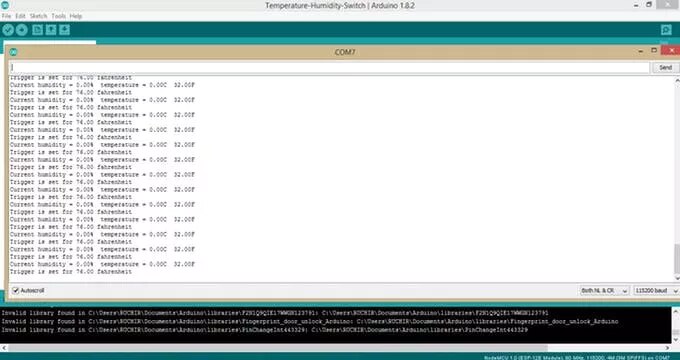680x360 pixels.
Task: Click the Arduino logo in COM7 title bar
Action: 13,52
